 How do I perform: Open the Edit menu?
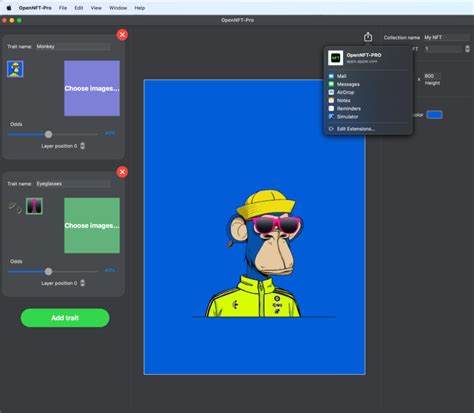[x=79, y=8]
